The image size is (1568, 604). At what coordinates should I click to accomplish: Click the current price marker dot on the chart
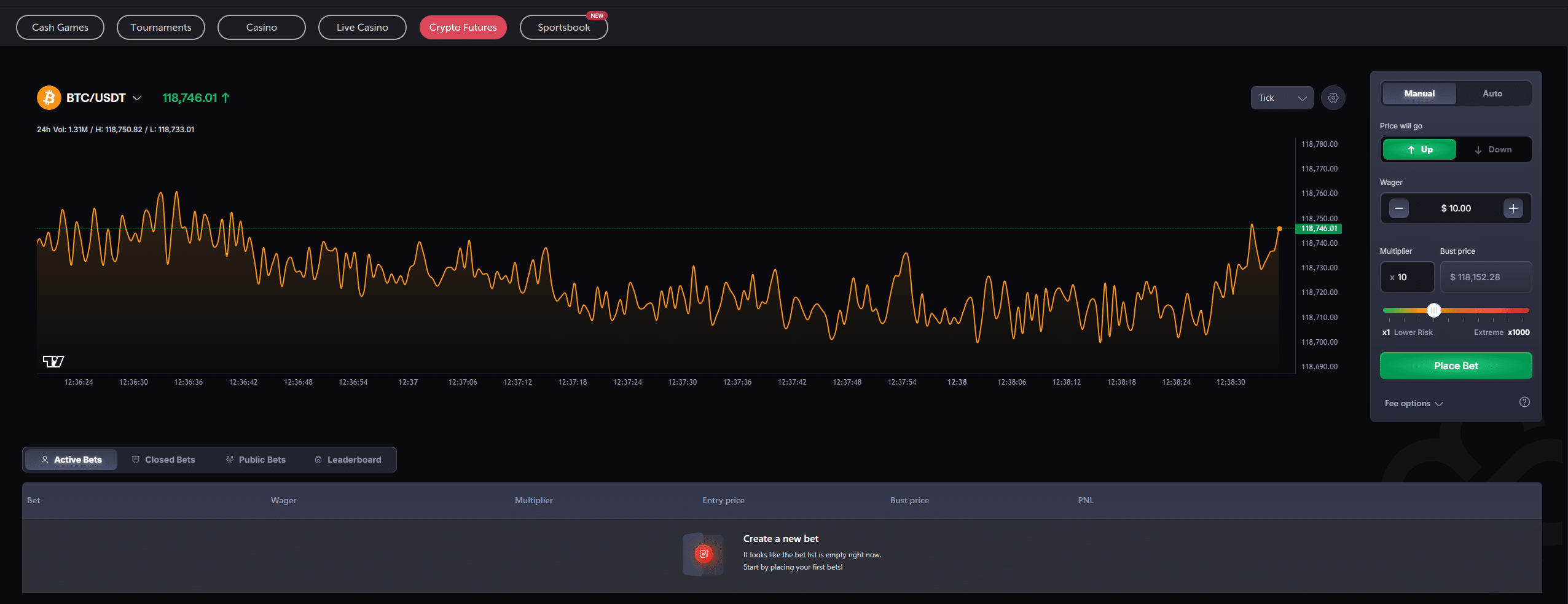pos(1279,229)
